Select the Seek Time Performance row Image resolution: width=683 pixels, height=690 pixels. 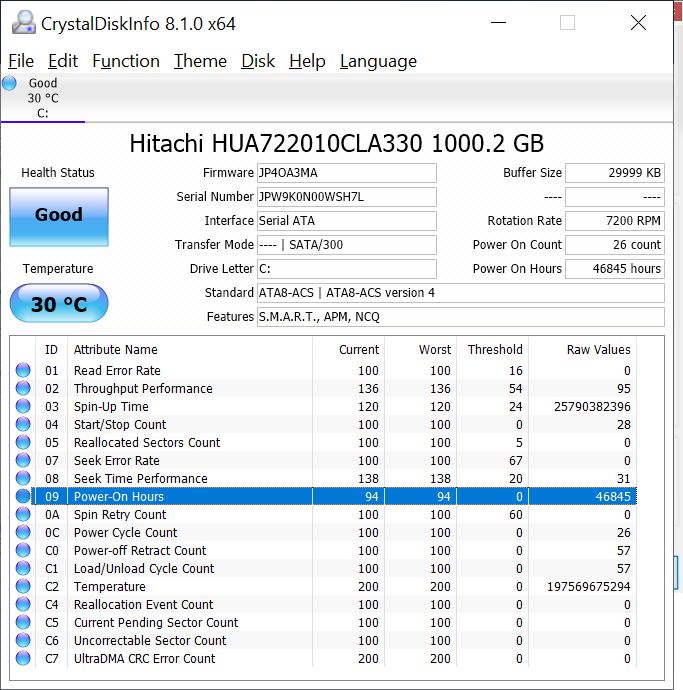[x=323, y=478]
